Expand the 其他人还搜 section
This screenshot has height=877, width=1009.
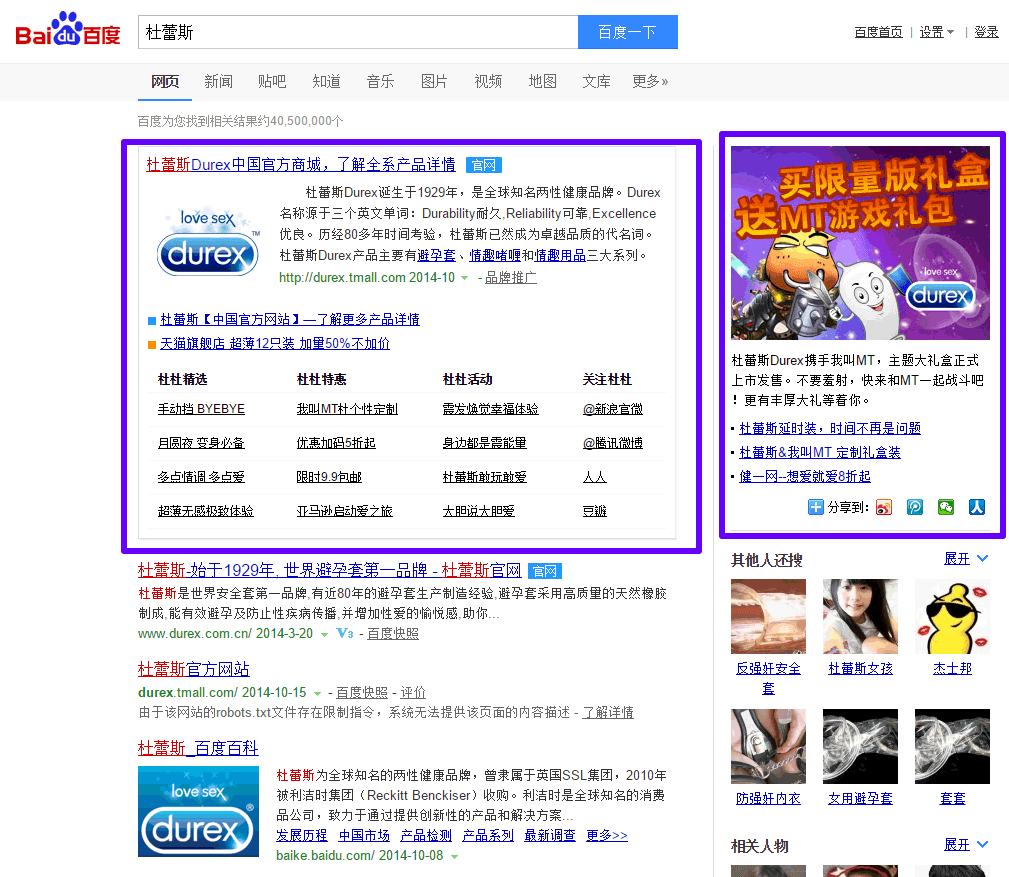(966, 559)
